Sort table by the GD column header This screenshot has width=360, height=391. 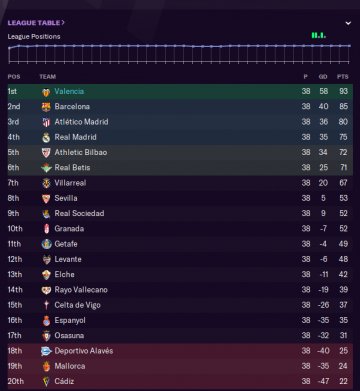pyautogui.click(x=323, y=77)
